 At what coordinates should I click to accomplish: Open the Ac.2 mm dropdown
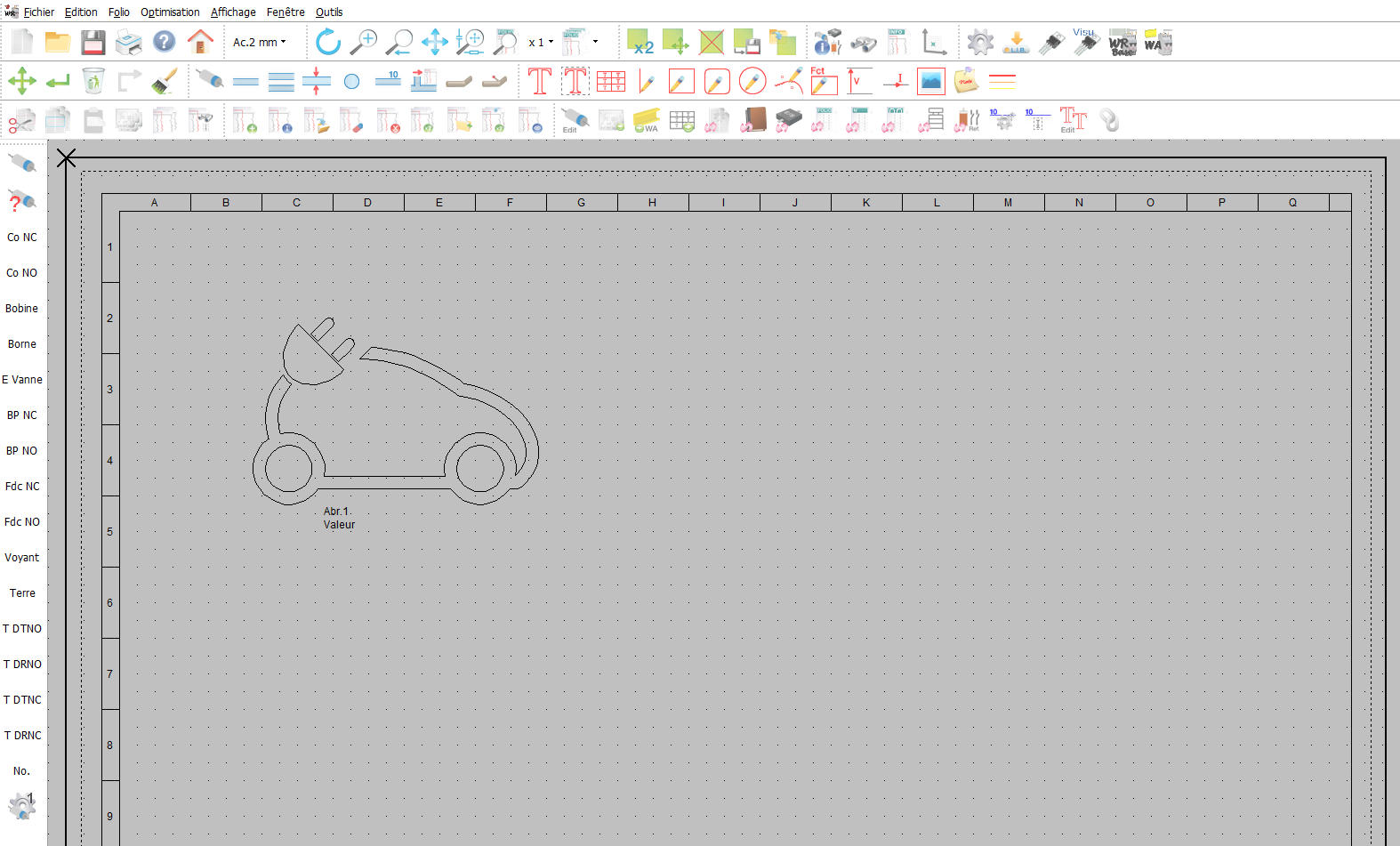[x=260, y=42]
